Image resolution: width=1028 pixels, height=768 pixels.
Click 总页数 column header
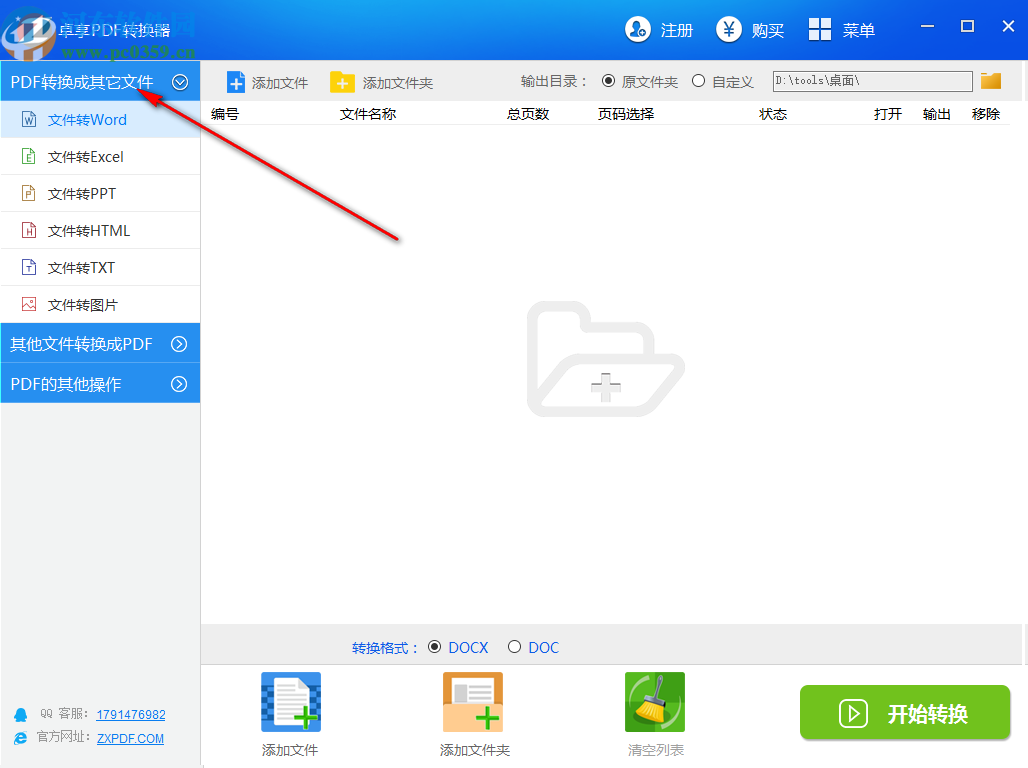coord(528,114)
